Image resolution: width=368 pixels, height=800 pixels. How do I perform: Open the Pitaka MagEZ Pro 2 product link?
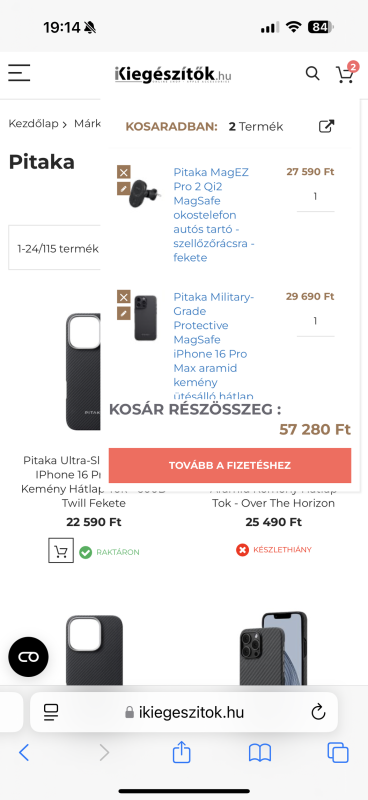point(214,215)
